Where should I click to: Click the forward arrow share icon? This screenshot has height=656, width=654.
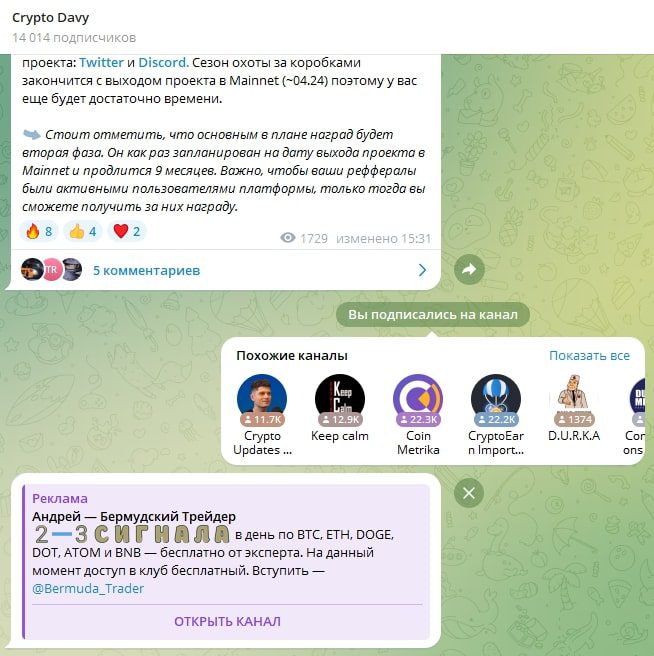tap(469, 269)
